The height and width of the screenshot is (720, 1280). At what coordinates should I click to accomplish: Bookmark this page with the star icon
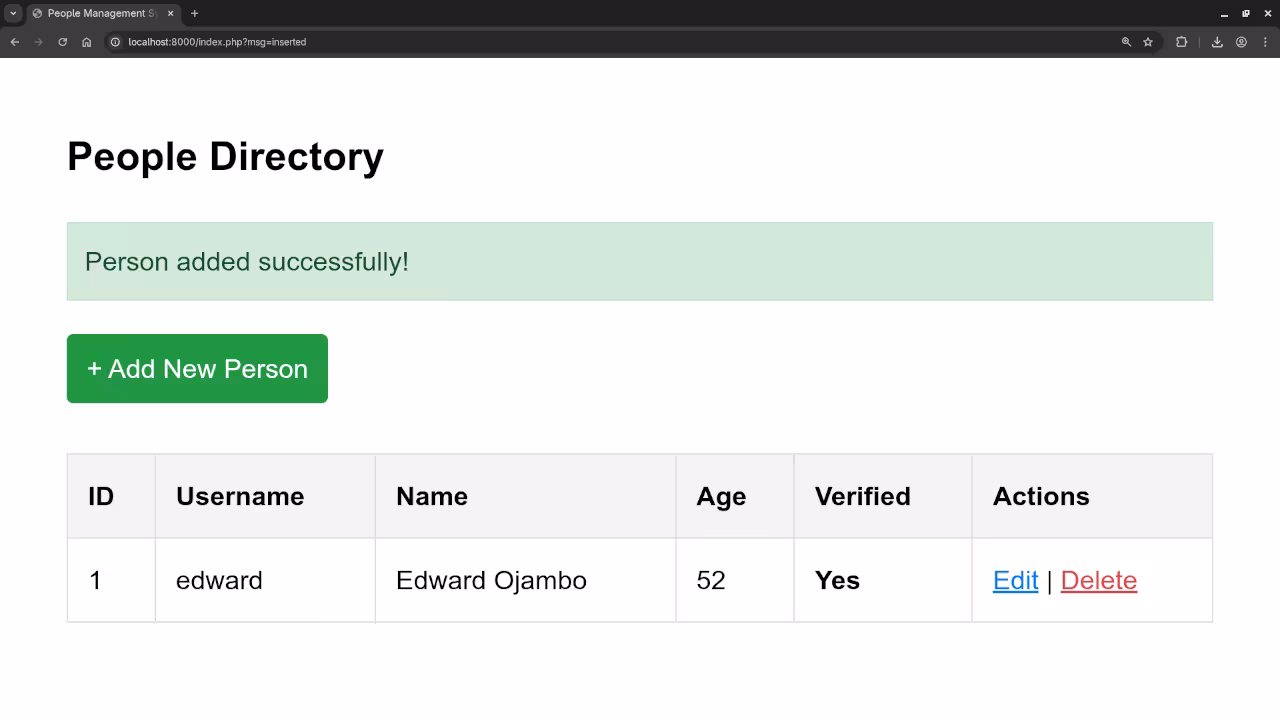click(x=1148, y=42)
